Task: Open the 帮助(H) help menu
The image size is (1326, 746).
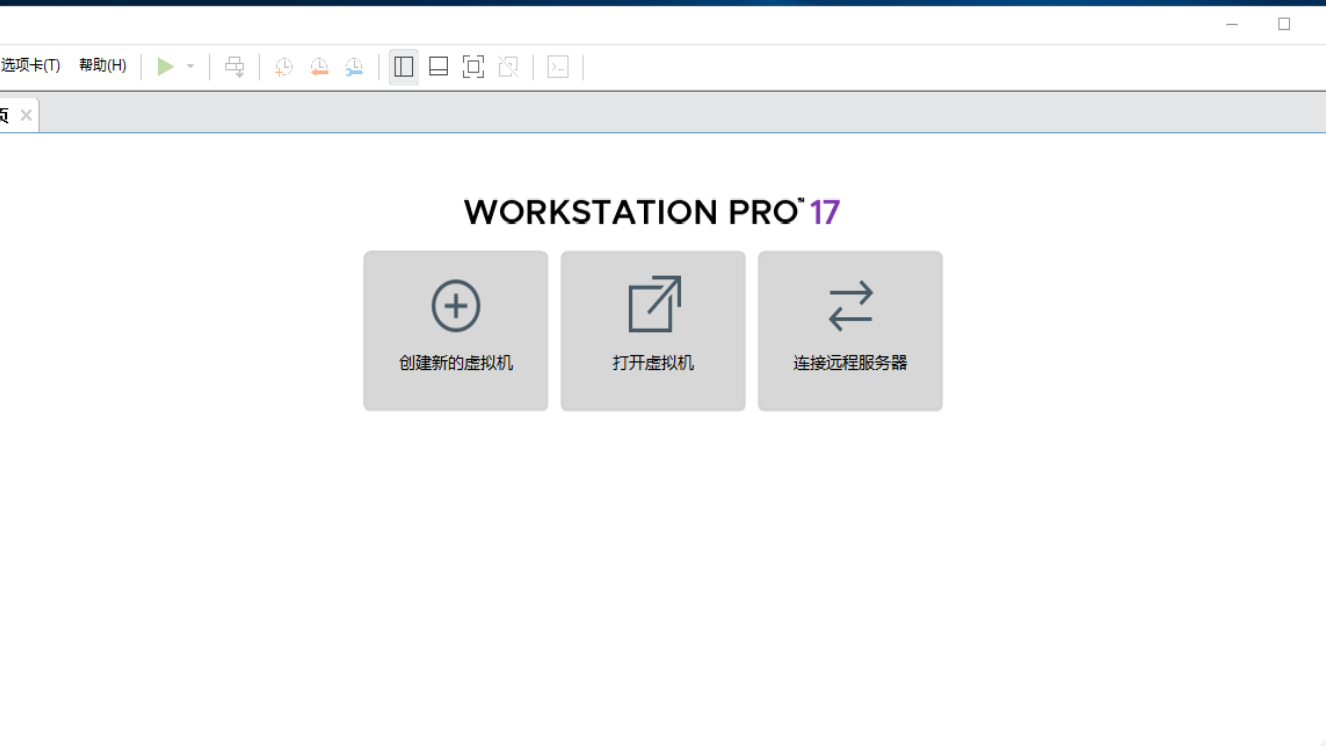Action: click(101, 64)
